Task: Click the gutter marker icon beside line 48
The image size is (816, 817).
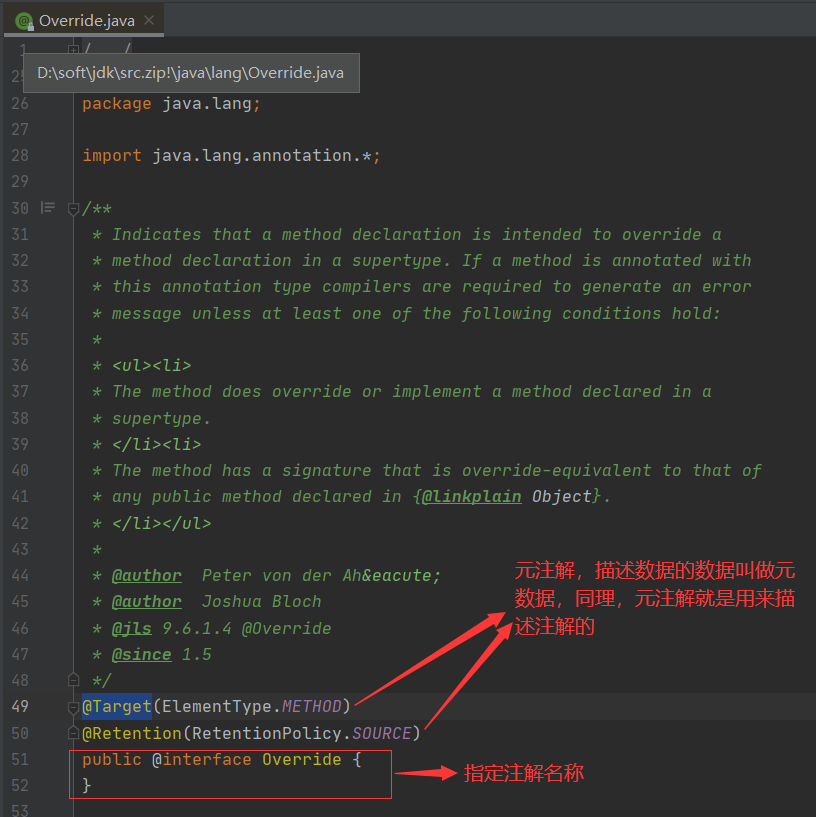Action: (73, 680)
